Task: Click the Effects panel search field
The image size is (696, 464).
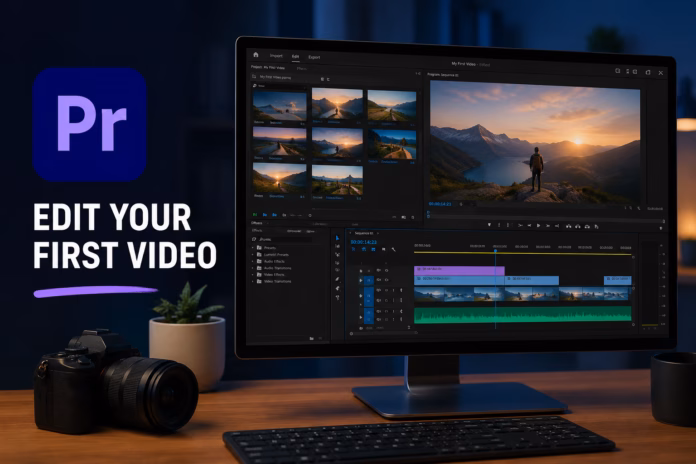Action: (283, 239)
